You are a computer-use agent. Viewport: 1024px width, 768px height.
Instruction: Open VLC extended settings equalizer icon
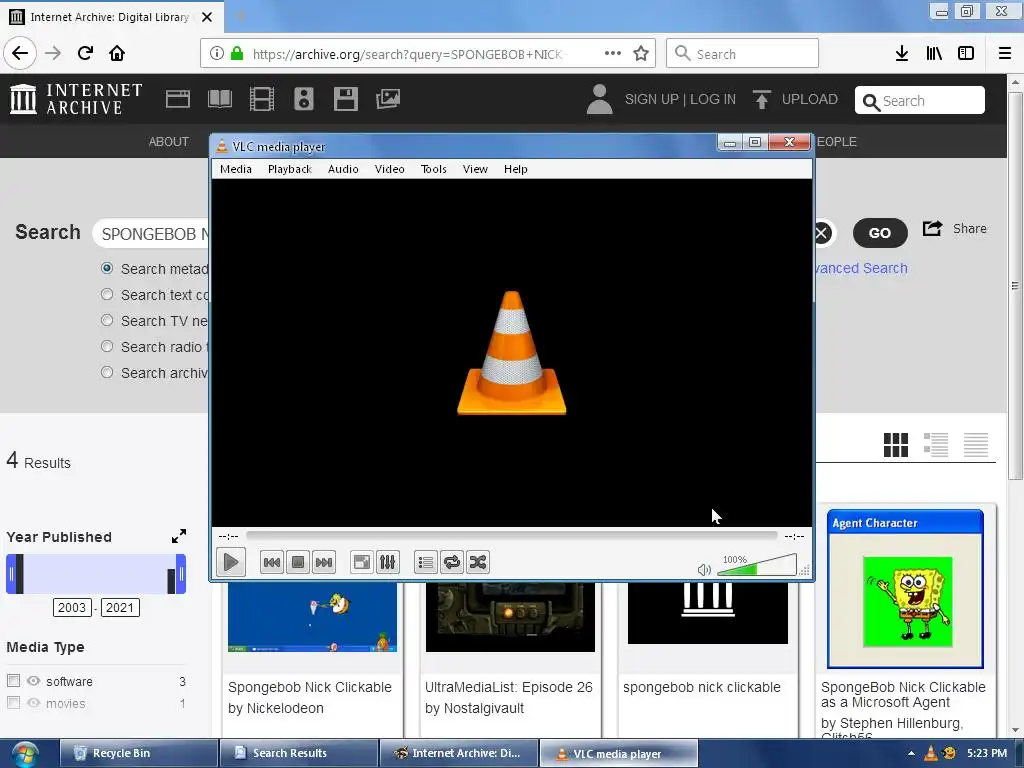tap(387, 562)
